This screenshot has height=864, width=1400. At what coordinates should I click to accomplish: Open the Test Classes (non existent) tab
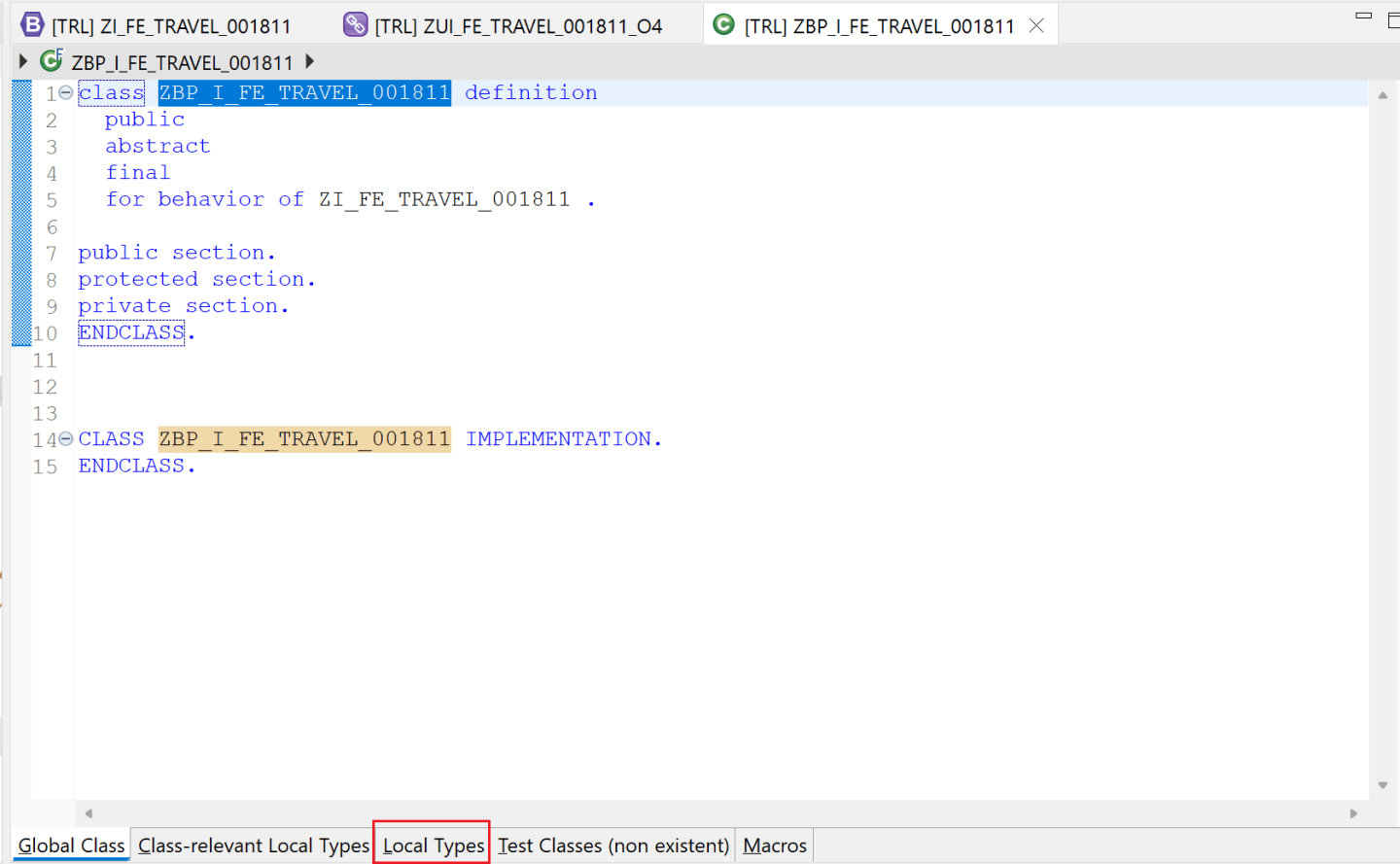tap(613, 846)
